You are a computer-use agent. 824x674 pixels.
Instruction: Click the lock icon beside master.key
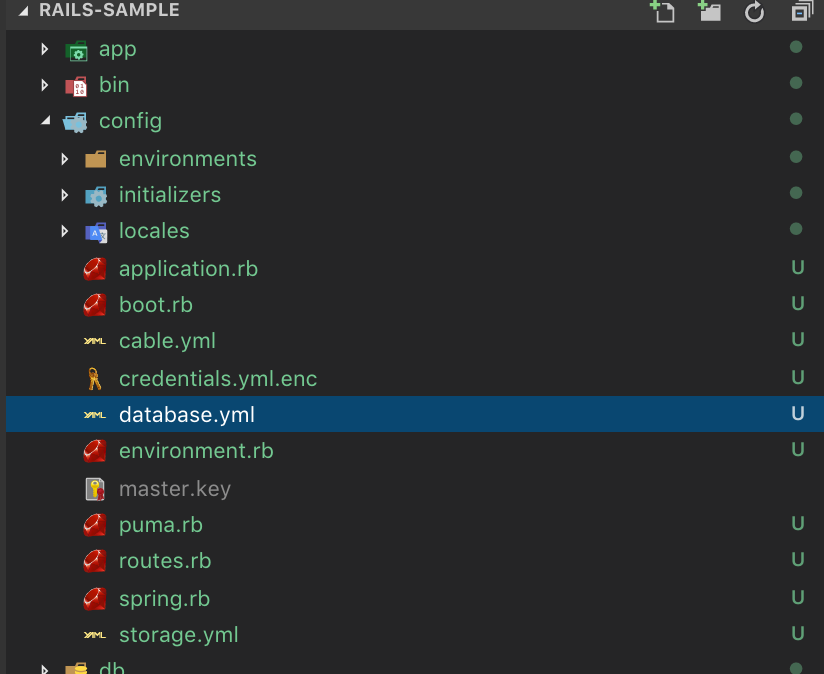point(95,489)
